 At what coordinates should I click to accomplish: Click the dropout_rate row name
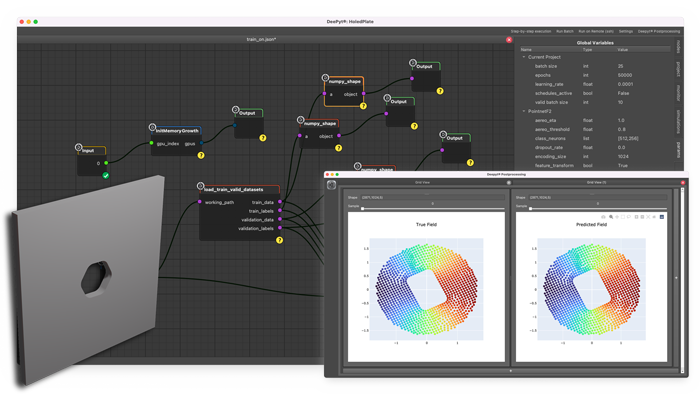click(549, 147)
